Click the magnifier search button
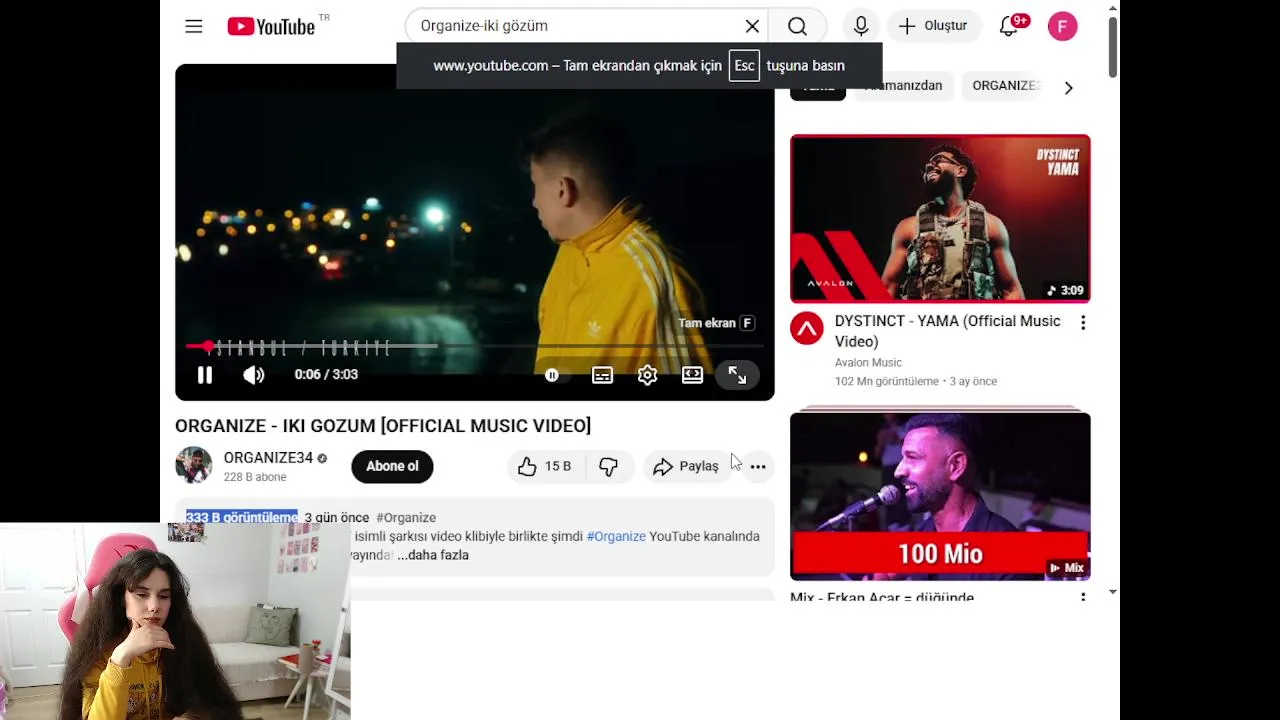Image resolution: width=1280 pixels, height=720 pixels. [797, 26]
